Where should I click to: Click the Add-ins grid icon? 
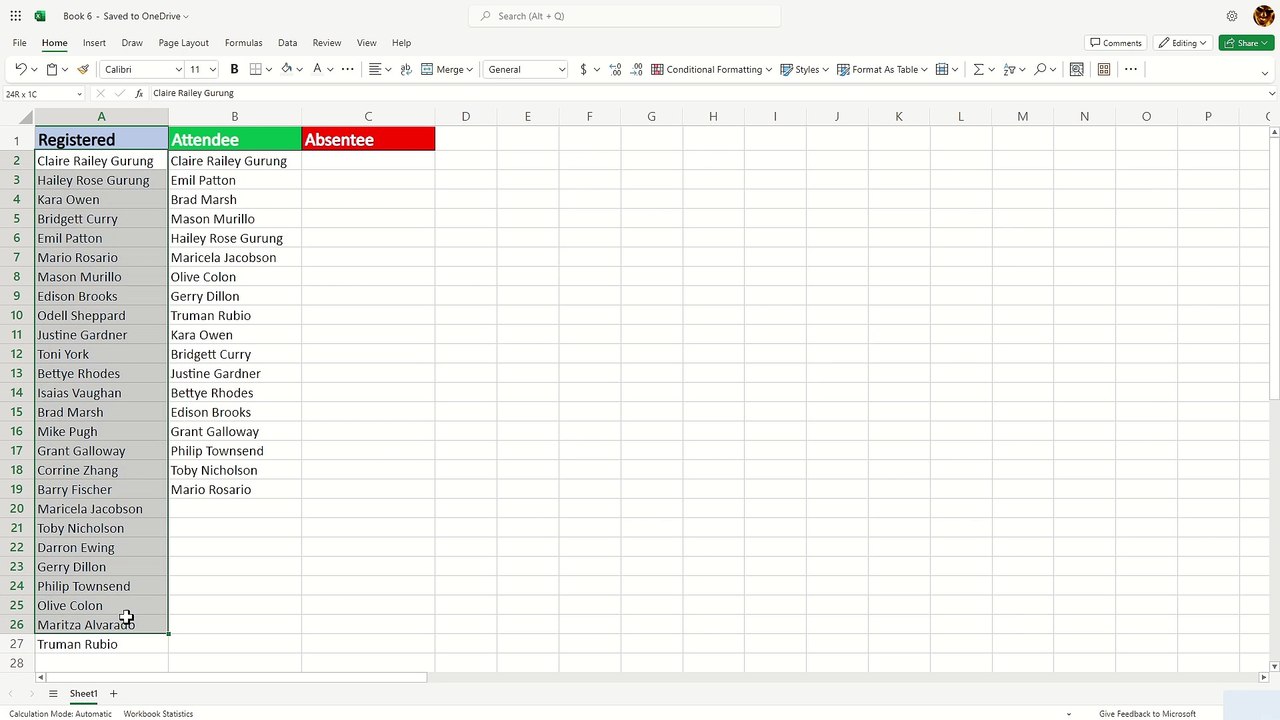(1104, 69)
